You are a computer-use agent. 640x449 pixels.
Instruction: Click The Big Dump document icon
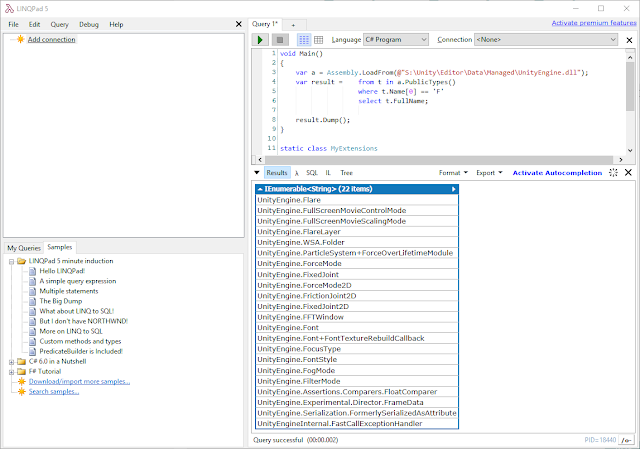point(33,301)
